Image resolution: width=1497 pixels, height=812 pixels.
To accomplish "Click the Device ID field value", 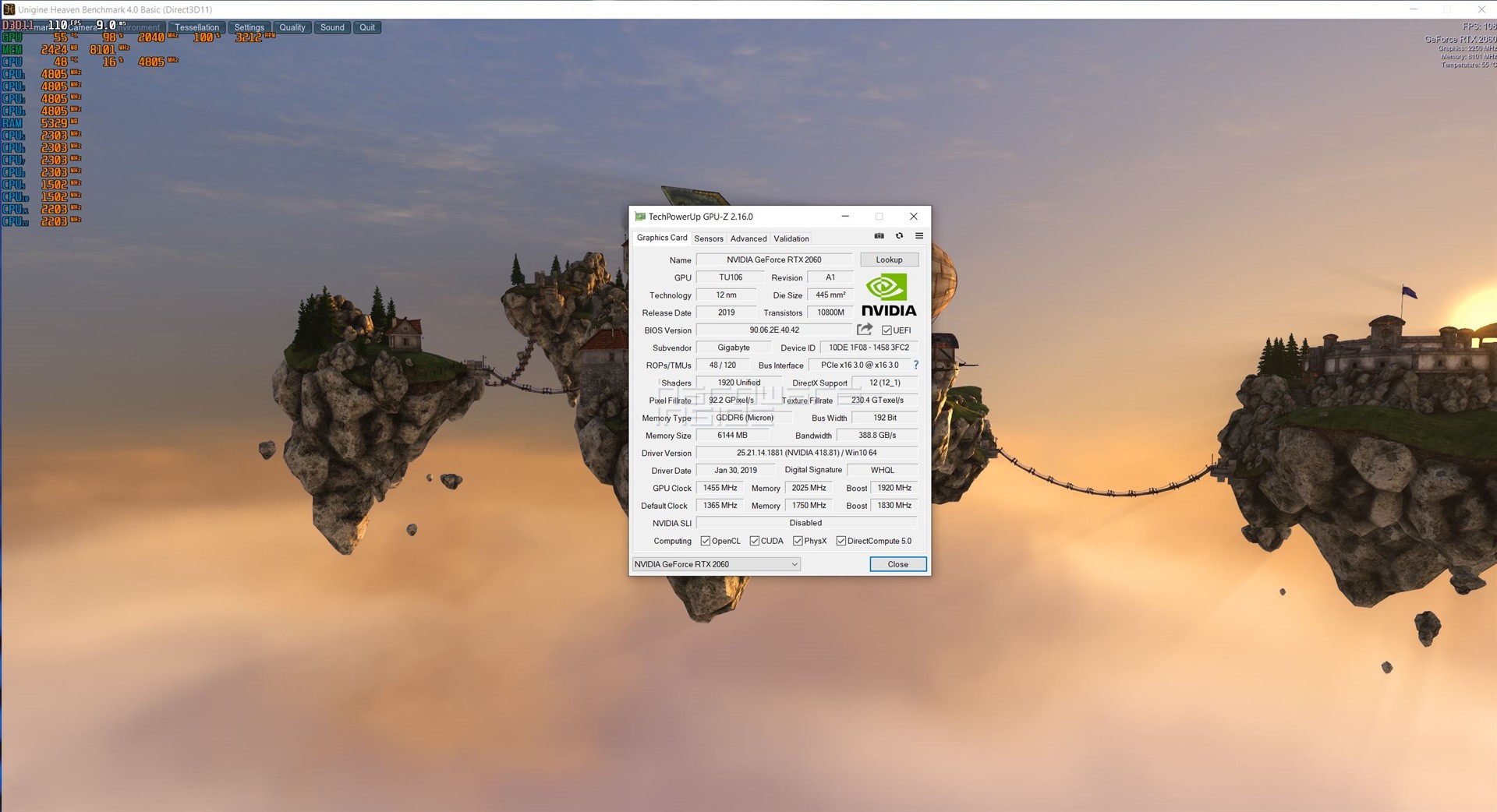I will [x=869, y=348].
